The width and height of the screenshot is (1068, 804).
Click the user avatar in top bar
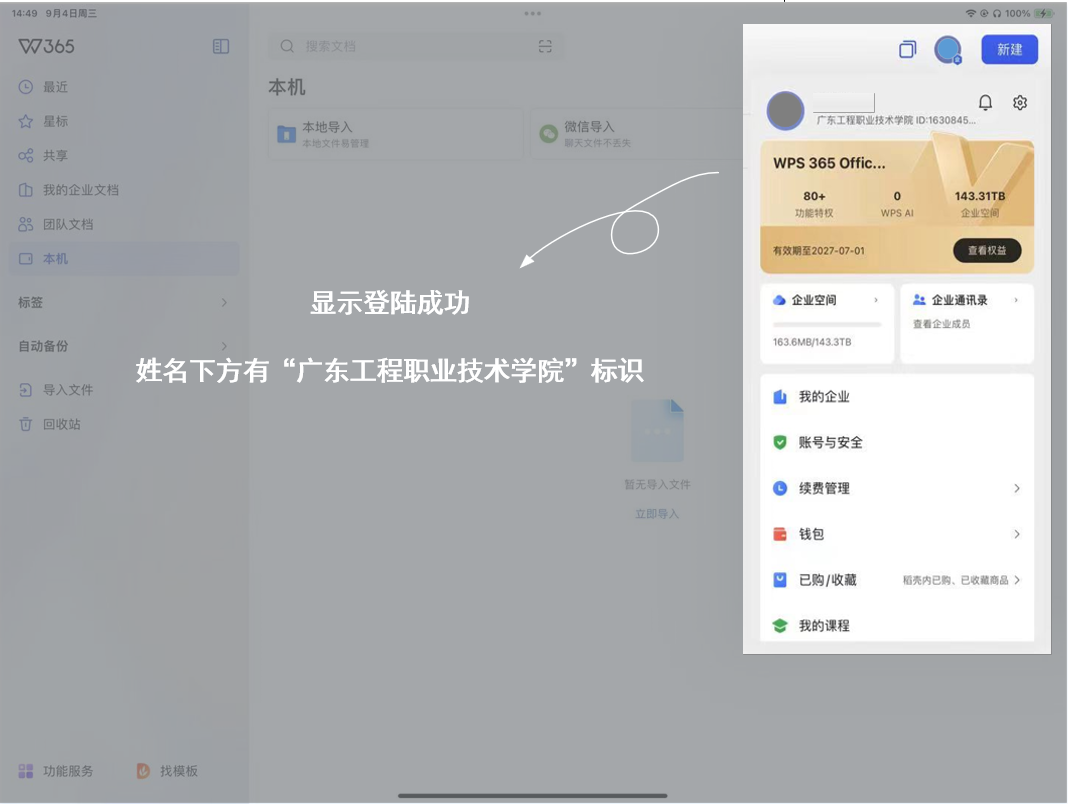click(947, 49)
